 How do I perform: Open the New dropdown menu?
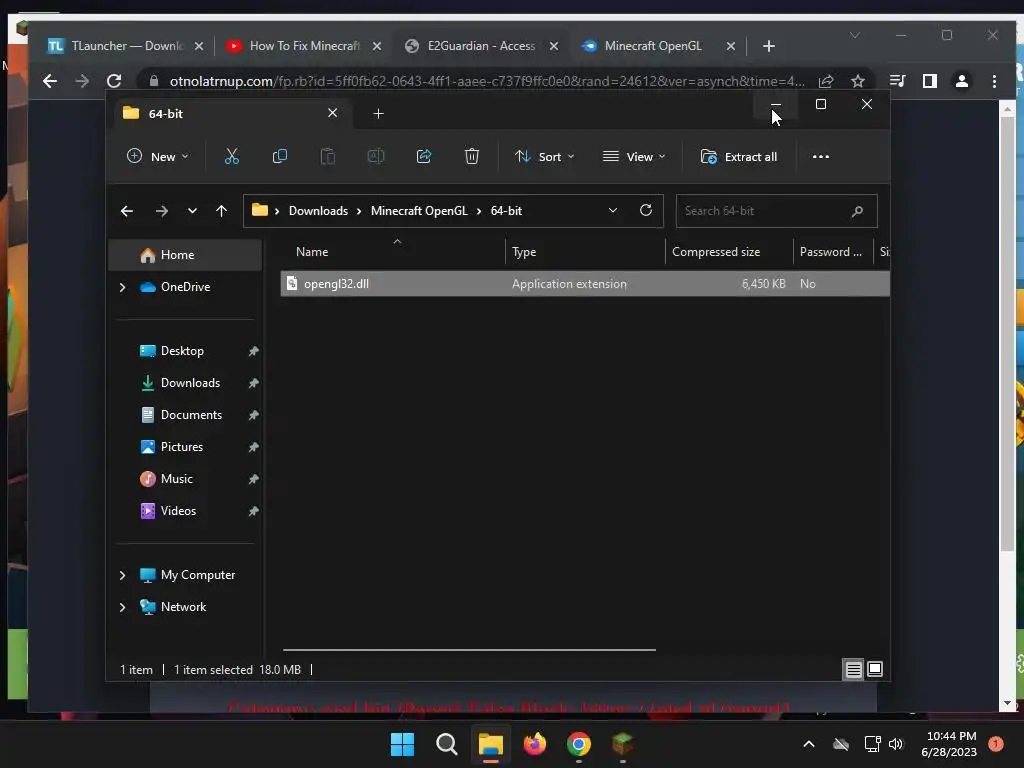157,157
